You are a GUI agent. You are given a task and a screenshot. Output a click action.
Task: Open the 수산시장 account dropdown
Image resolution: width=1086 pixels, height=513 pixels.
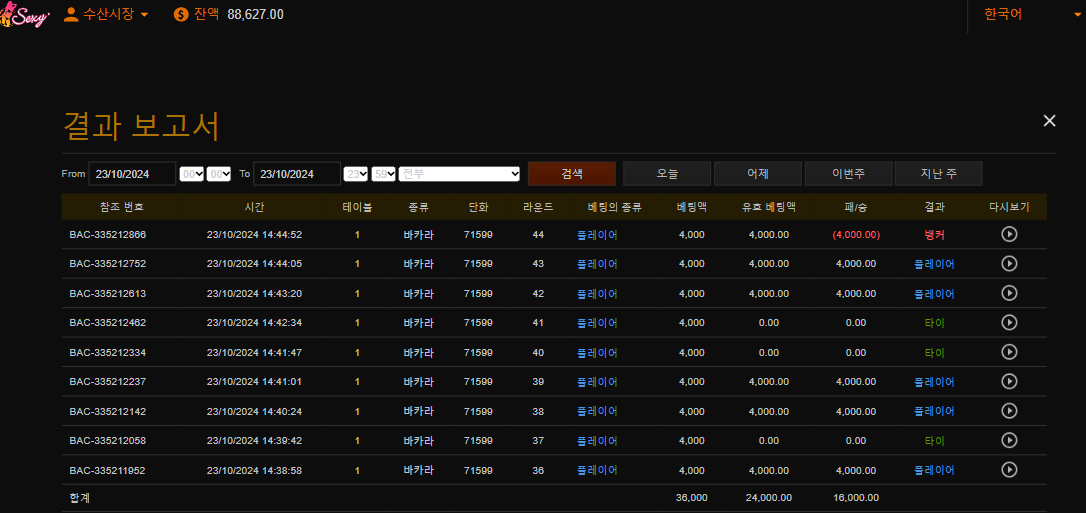tap(106, 14)
